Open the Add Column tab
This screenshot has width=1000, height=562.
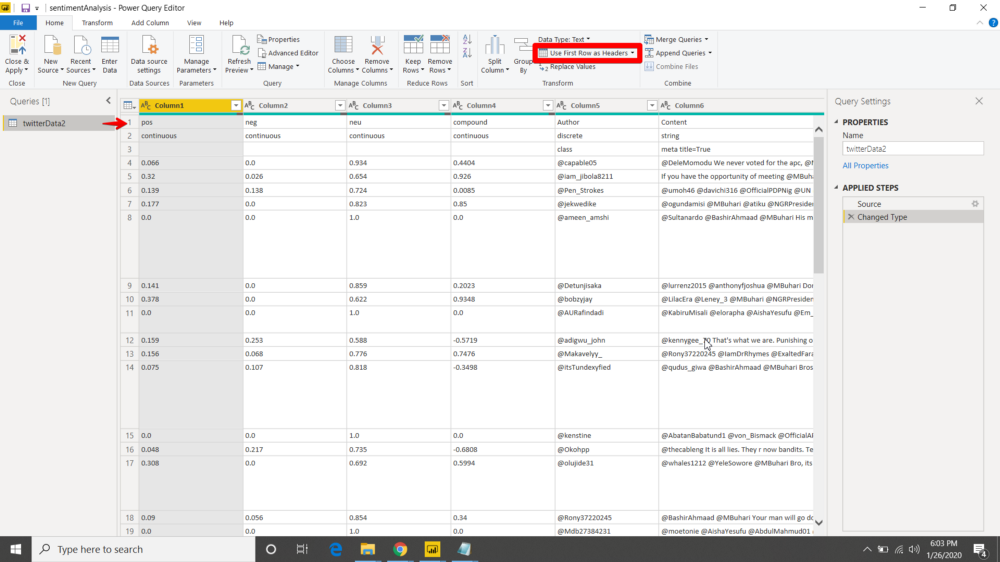tap(150, 23)
